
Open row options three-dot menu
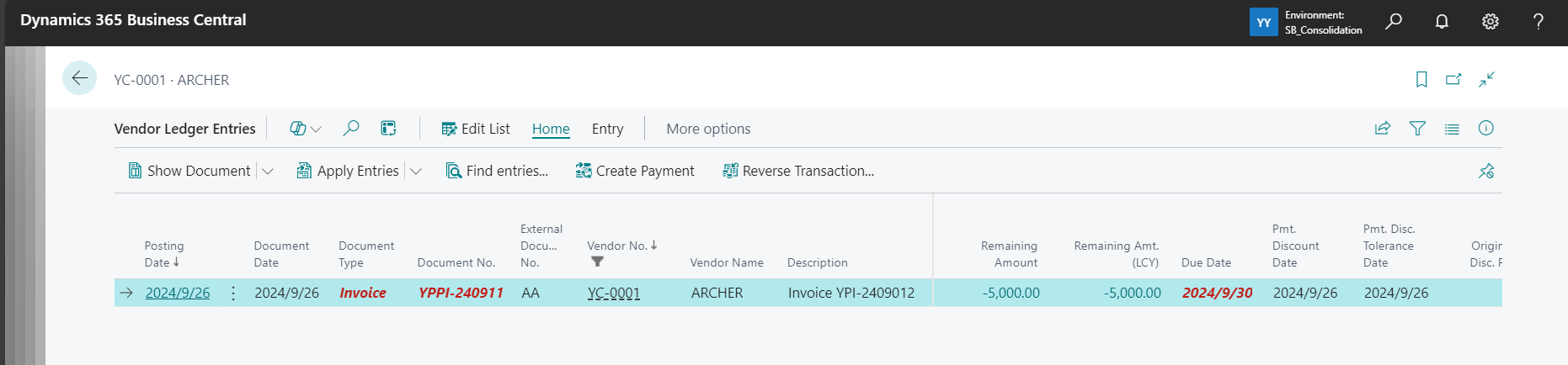[233, 293]
